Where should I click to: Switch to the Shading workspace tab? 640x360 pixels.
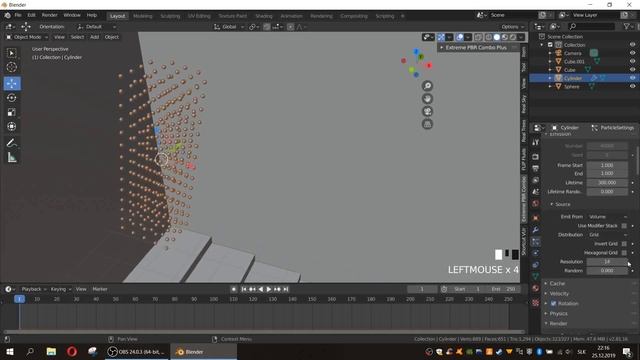coord(264,16)
